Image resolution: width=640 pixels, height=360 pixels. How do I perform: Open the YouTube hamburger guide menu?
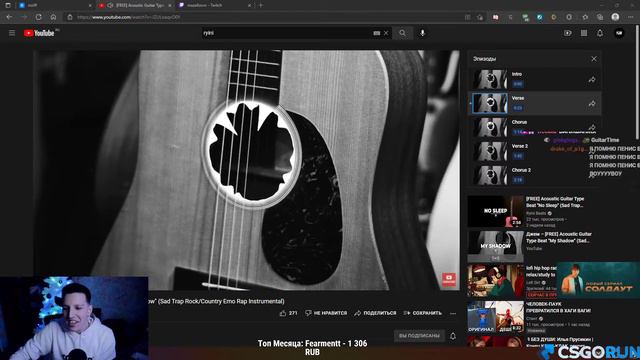[12, 33]
